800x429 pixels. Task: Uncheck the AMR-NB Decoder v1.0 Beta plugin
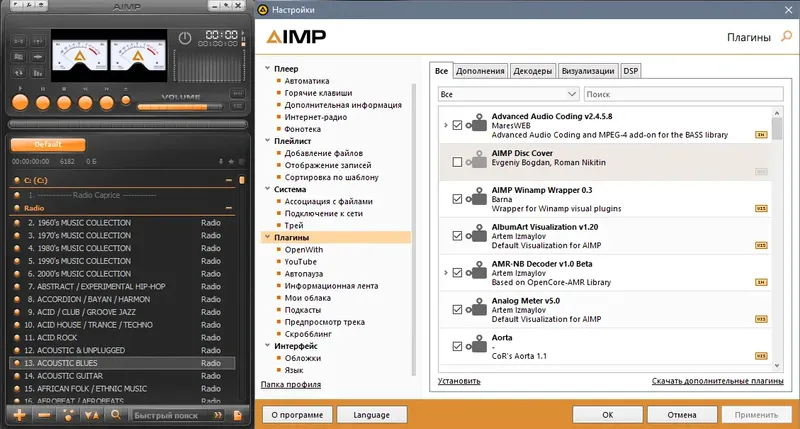[x=457, y=273]
